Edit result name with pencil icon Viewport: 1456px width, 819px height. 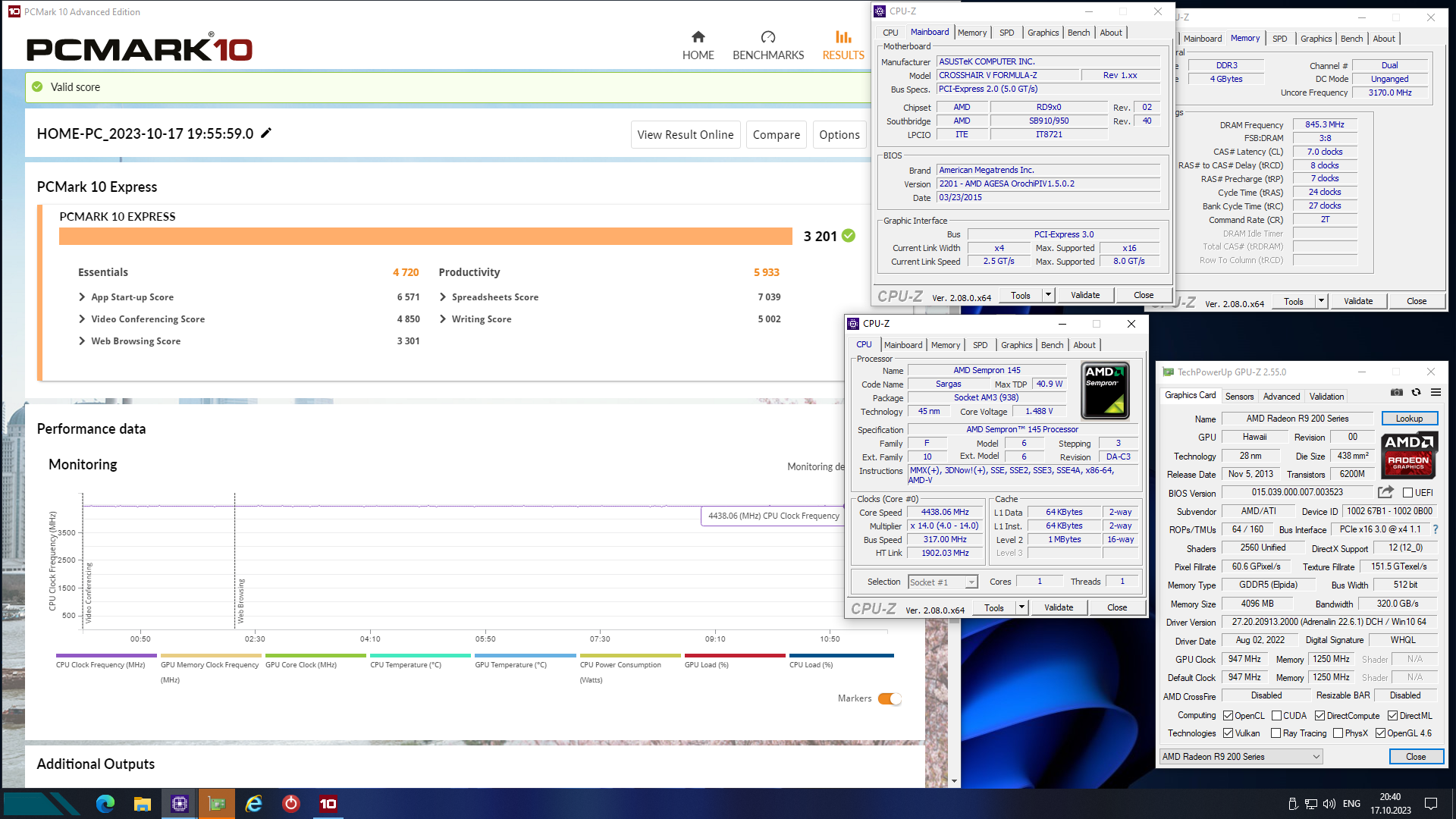pyautogui.click(x=266, y=133)
